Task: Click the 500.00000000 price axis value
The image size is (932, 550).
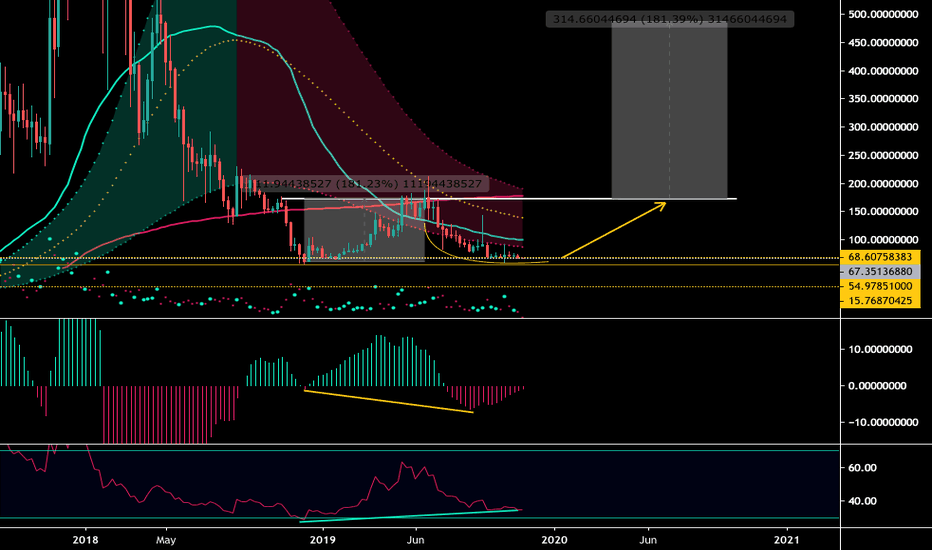Action: pyautogui.click(x=883, y=14)
